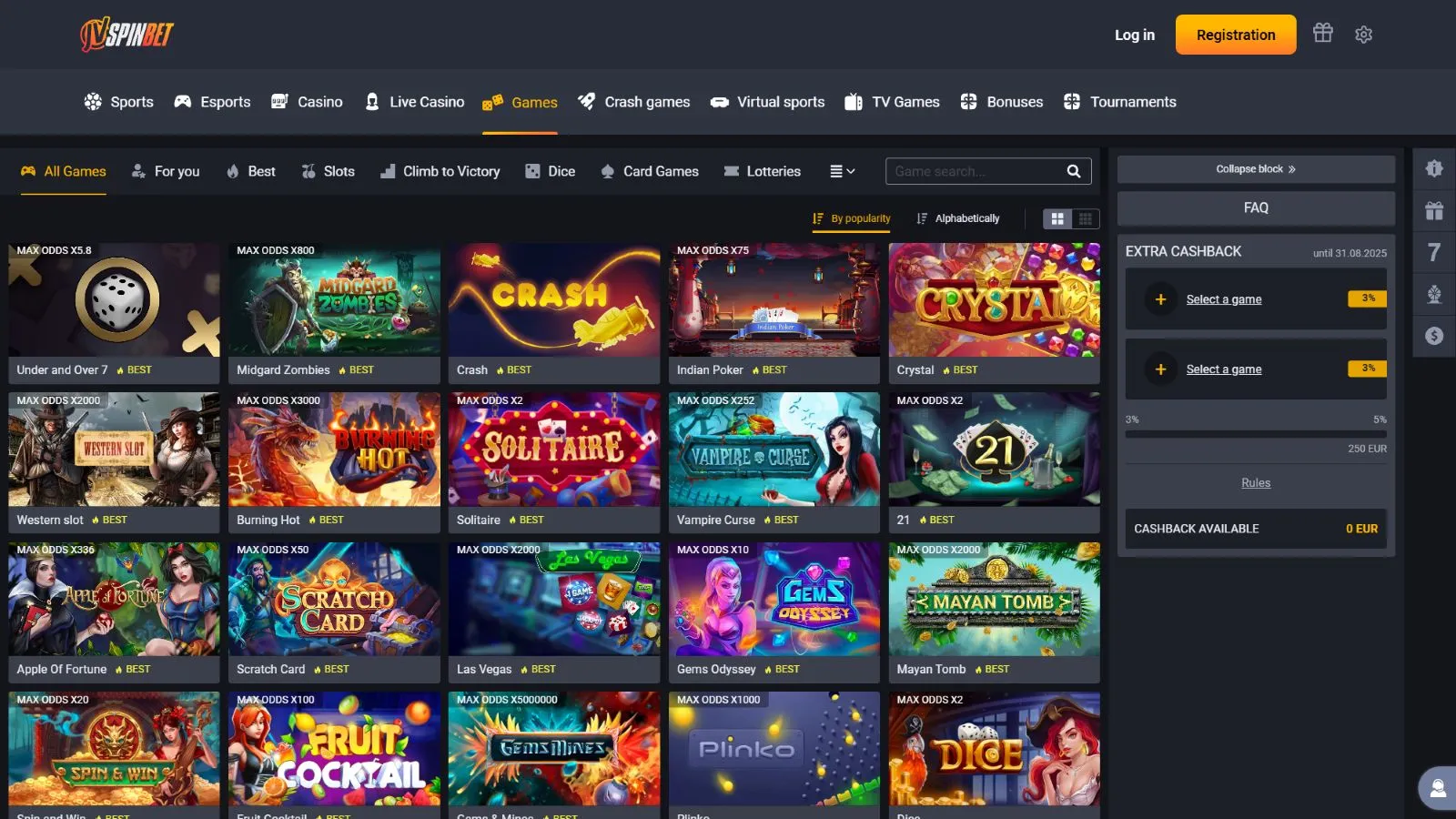Image resolution: width=1456 pixels, height=819 pixels.
Task: Click first plus icon in Extra Cashback
Action: coord(1160,299)
